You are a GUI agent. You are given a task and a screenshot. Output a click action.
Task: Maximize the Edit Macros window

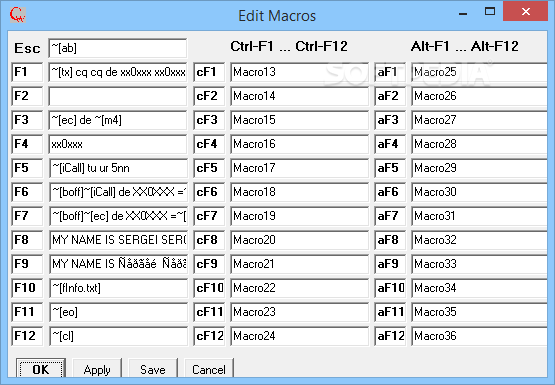pyautogui.click(x=490, y=11)
